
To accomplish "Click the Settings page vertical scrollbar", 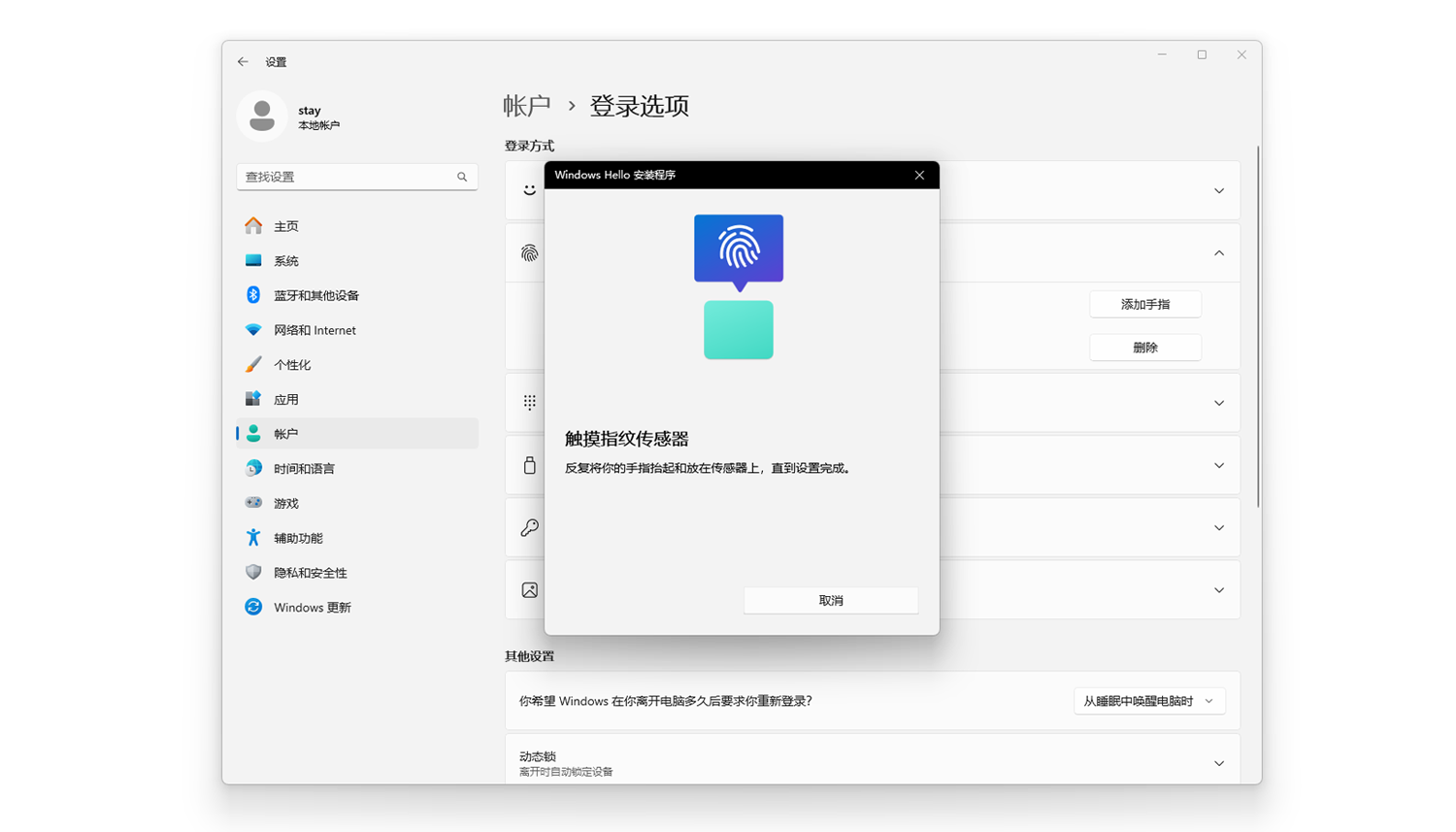I will (x=1258, y=326).
